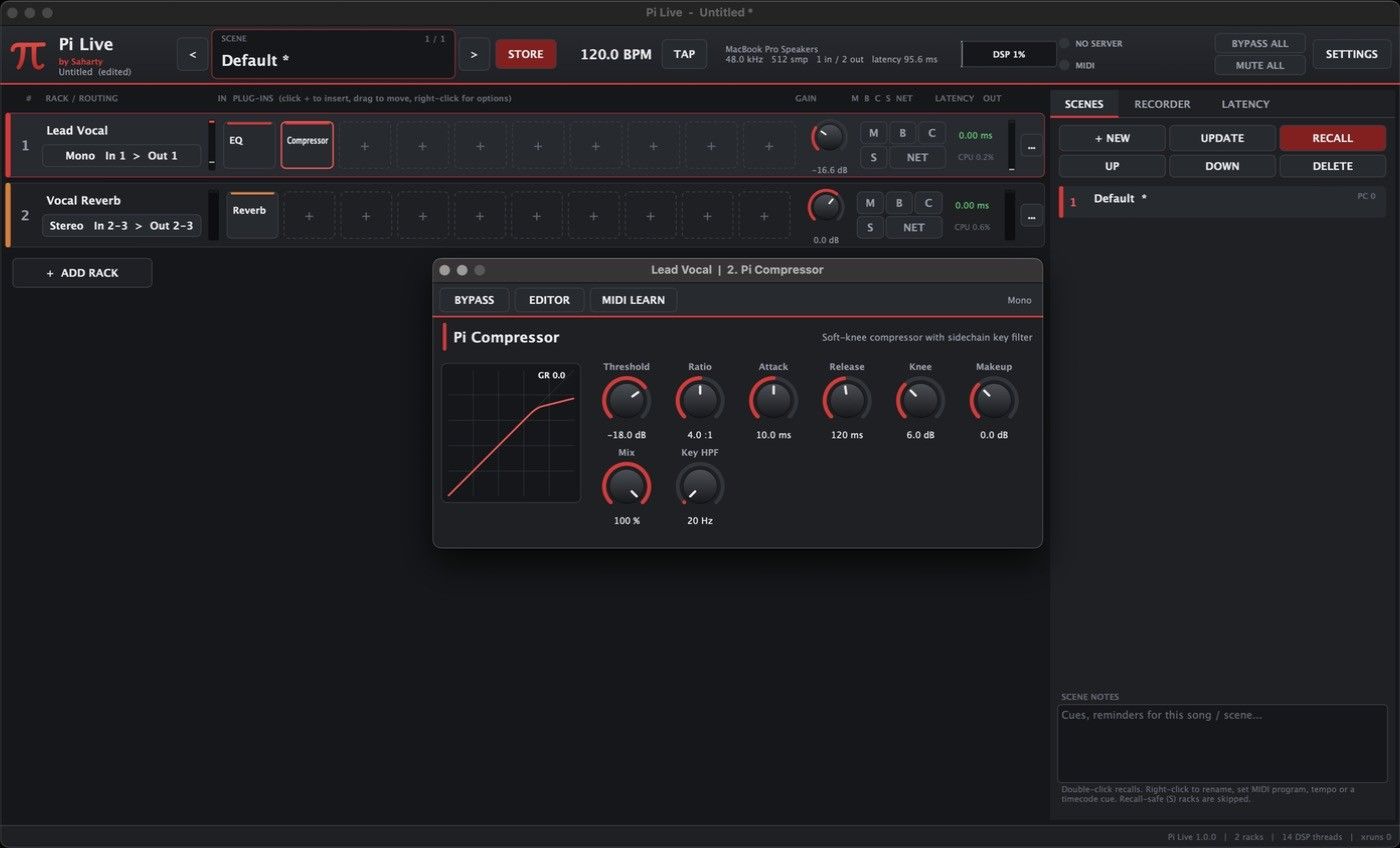
Task: Switch to the Latency tab
Action: tap(1245, 104)
